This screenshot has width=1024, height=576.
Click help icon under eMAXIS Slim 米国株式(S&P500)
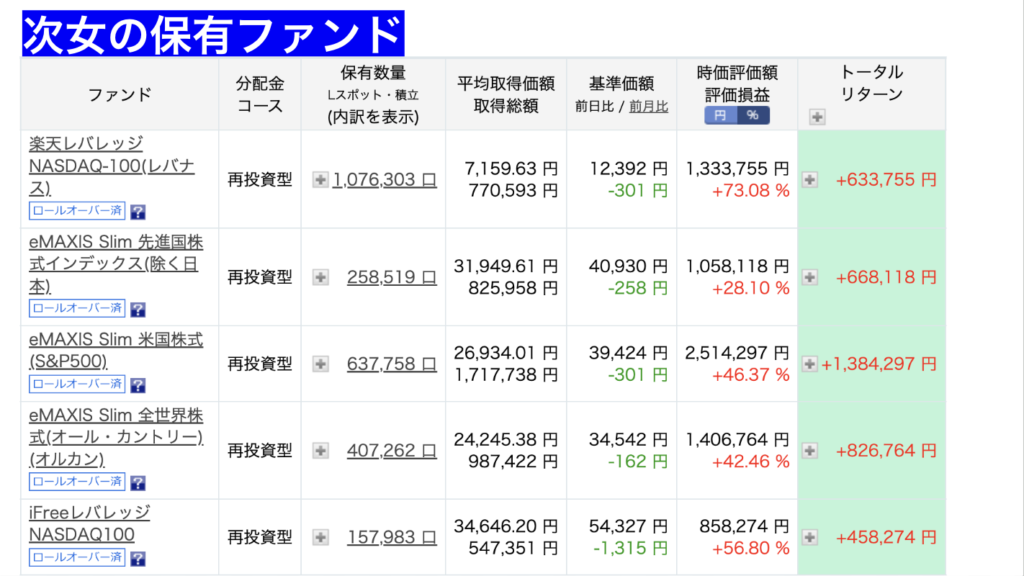(138, 385)
